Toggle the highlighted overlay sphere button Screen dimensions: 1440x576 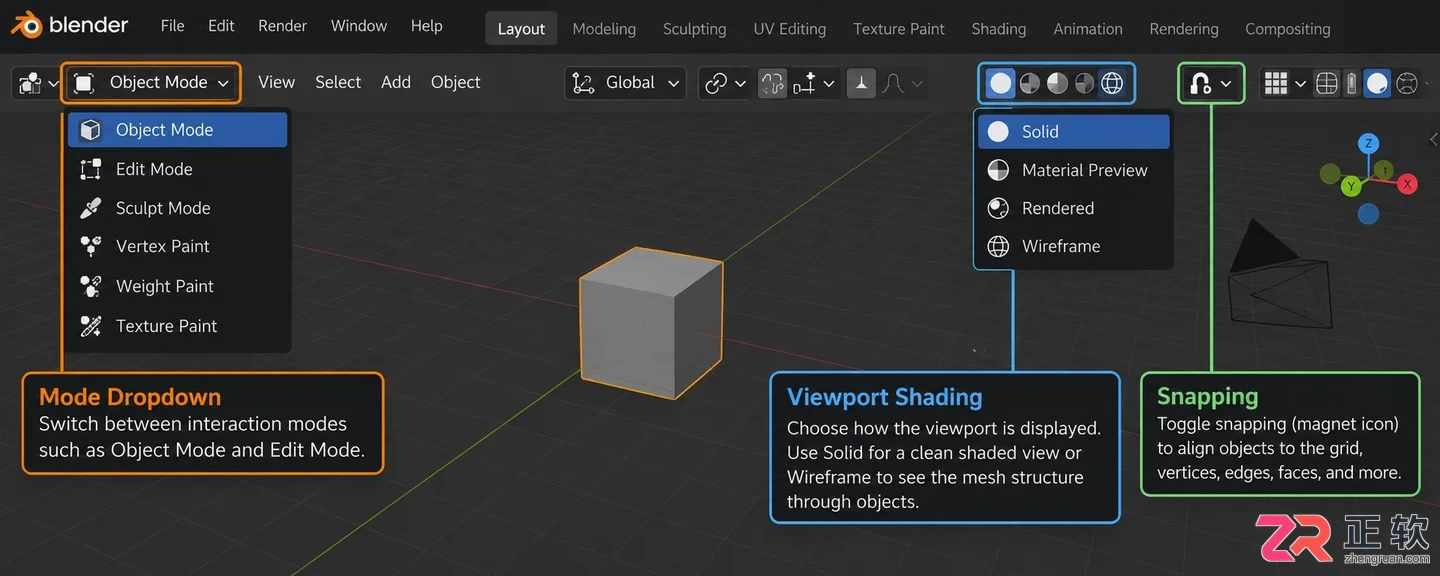coord(1377,83)
